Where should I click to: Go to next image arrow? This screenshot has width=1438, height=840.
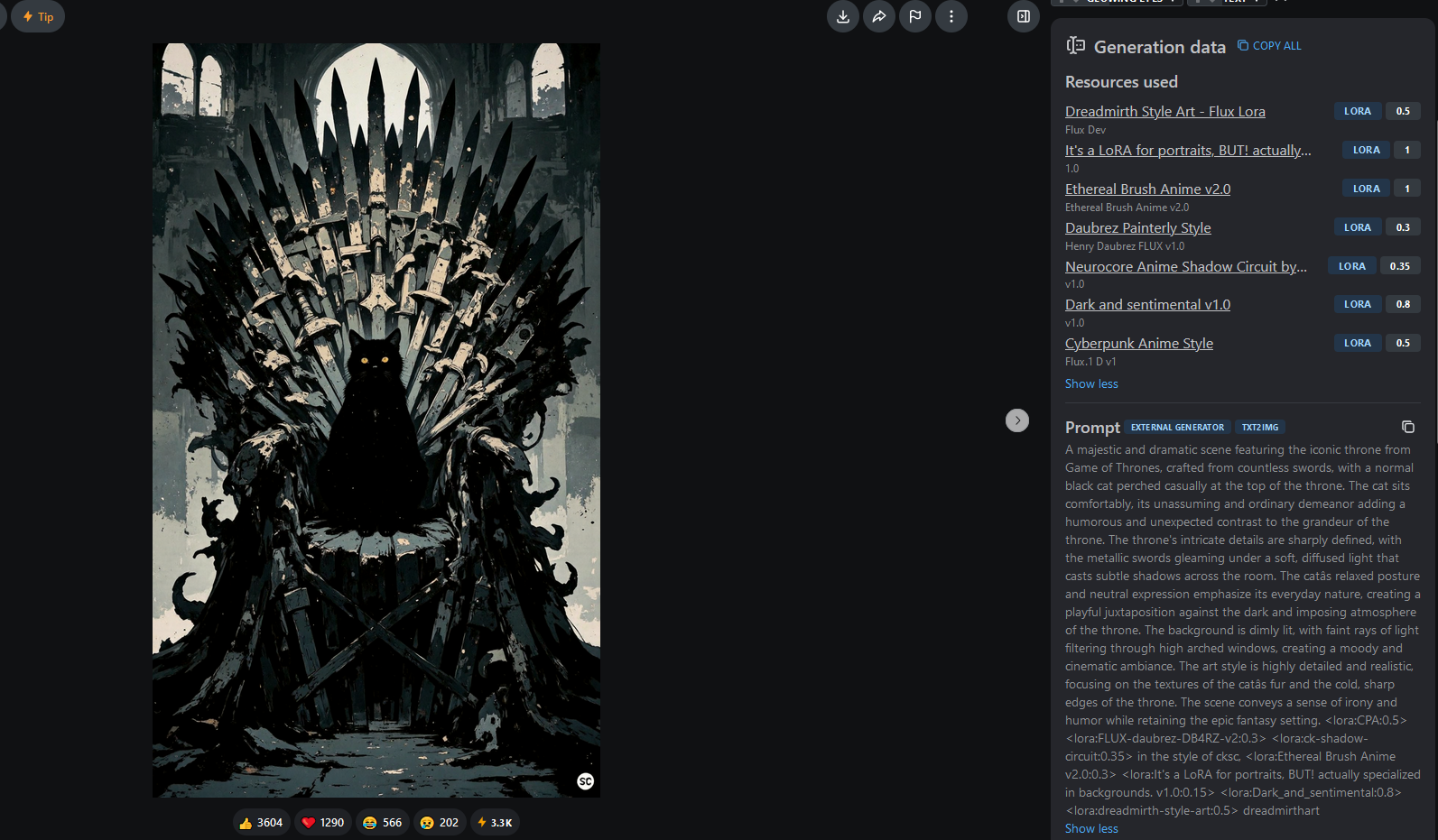[x=1016, y=420]
